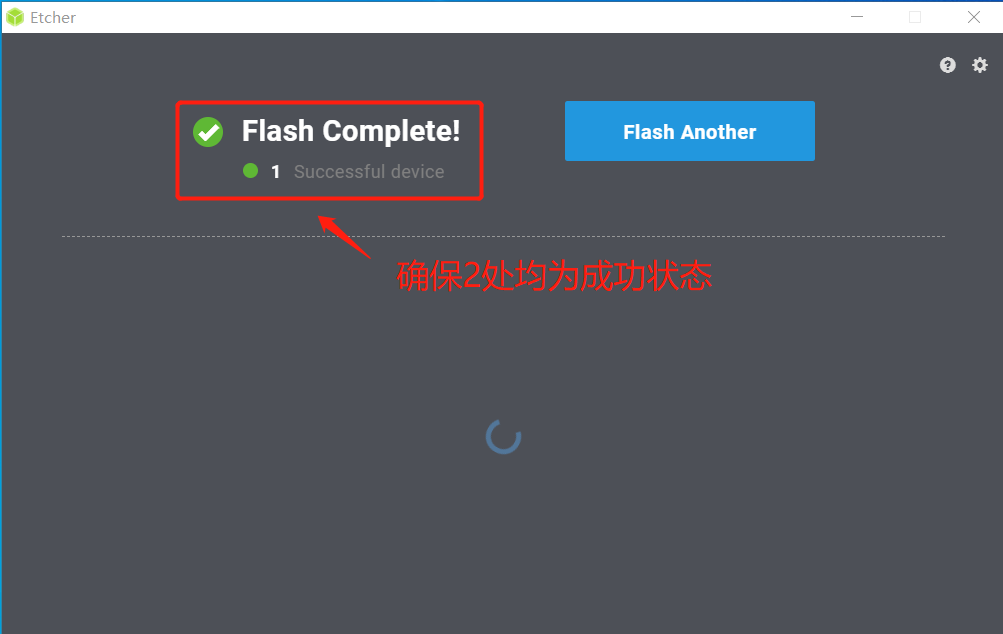This screenshot has width=1003, height=634.
Task: Open the help question mark icon
Action: pos(947,65)
